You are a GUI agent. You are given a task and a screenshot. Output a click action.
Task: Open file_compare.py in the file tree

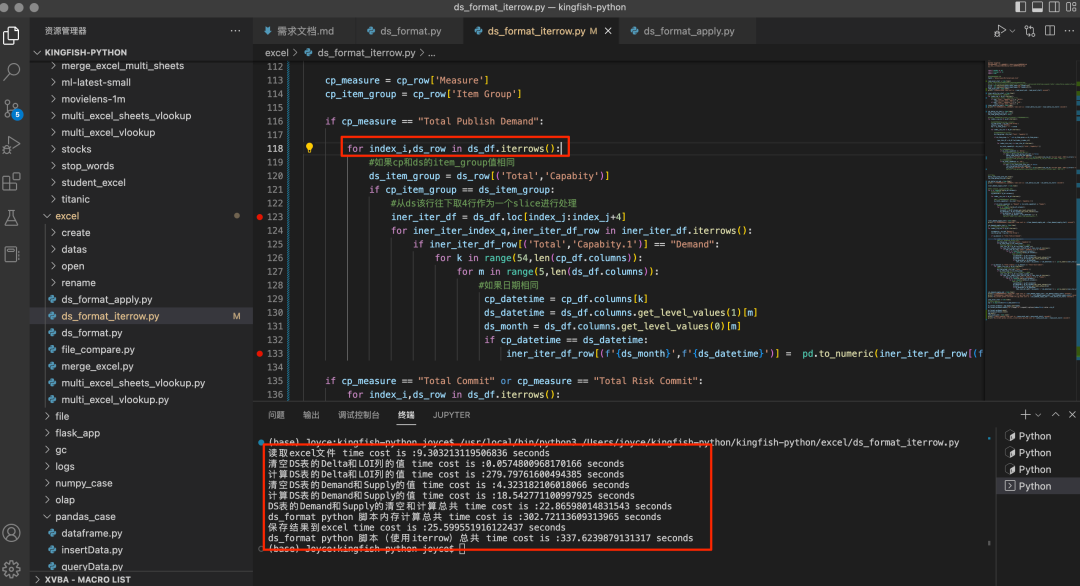pyautogui.click(x=98, y=350)
